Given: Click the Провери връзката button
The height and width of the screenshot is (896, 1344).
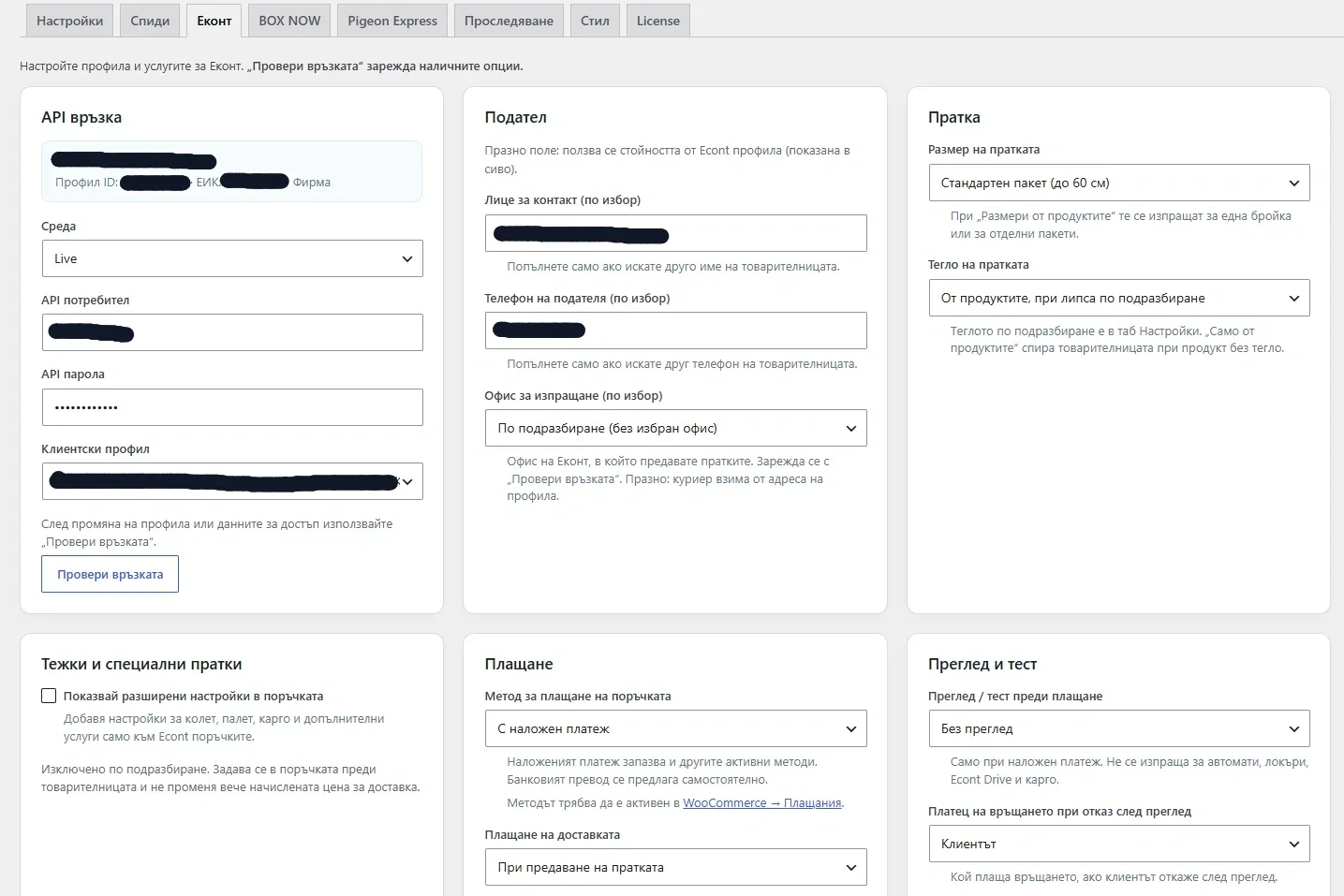Looking at the screenshot, I should click(x=111, y=574).
